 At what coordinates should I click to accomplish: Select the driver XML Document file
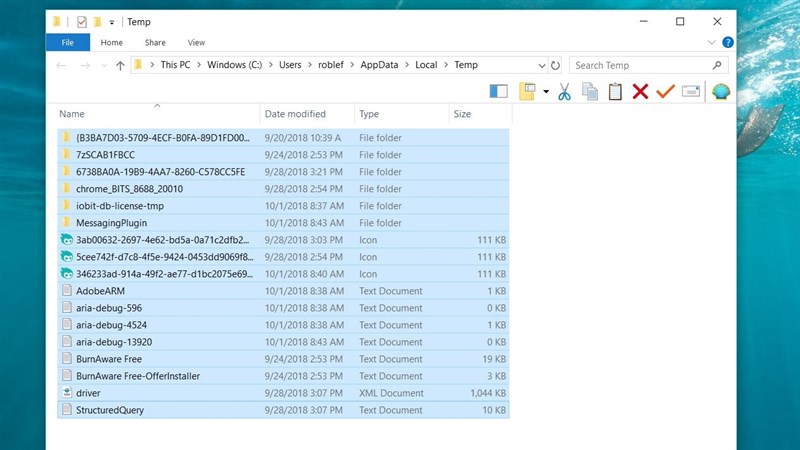(88, 393)
